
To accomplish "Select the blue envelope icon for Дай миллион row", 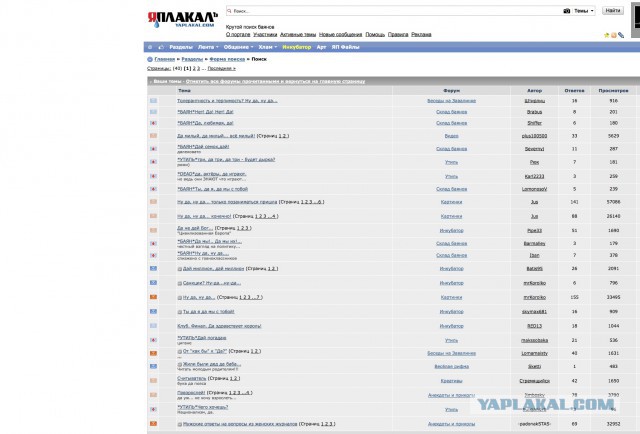I will coord(153,268).
